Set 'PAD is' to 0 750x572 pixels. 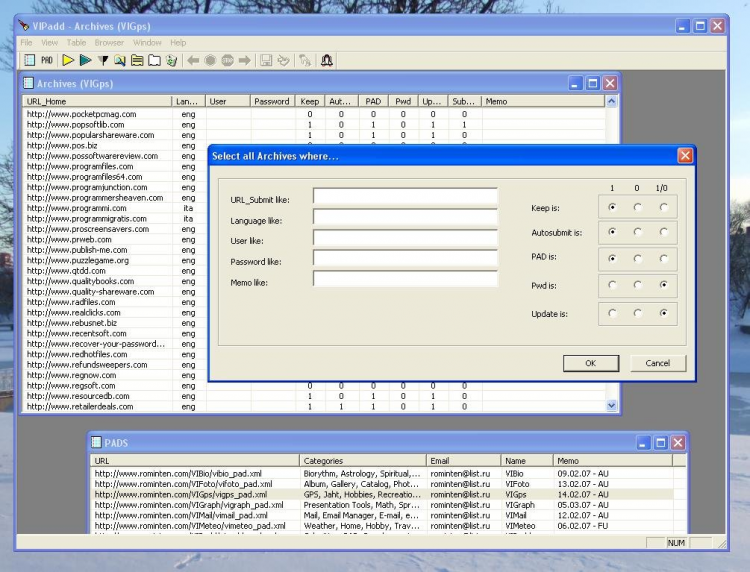(x=637, y=259)
